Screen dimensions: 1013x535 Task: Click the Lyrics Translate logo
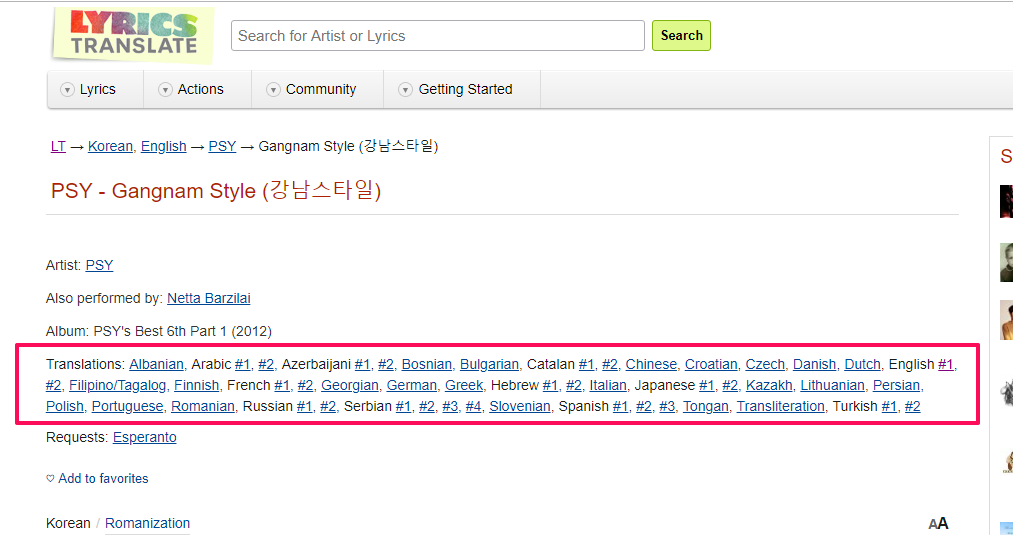coord(131,34)
